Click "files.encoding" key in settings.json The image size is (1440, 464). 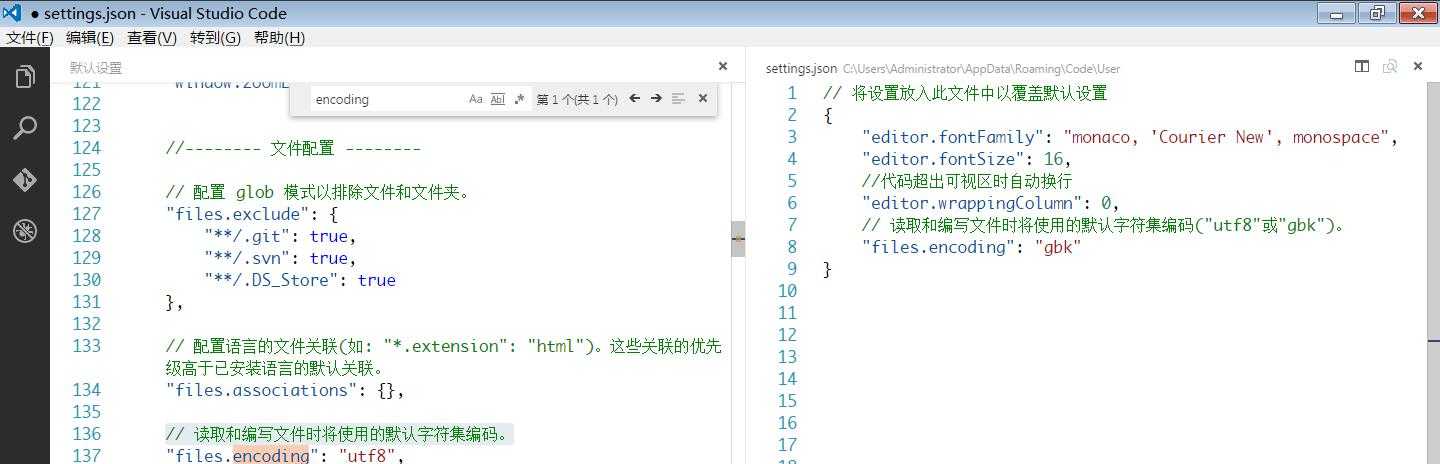[x=939, y=247]
